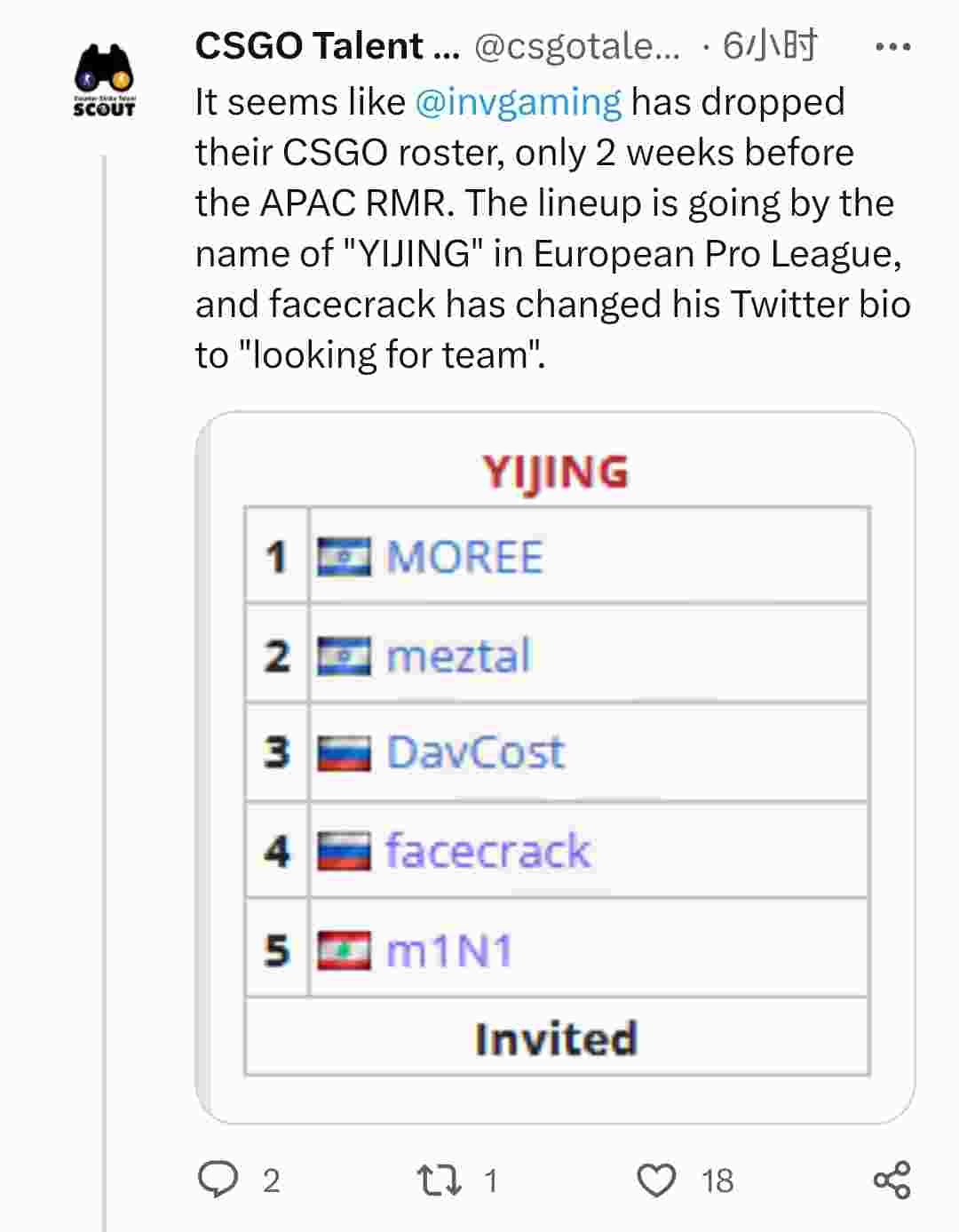
Task: Tap the share icon
Action: point(892,1180)
